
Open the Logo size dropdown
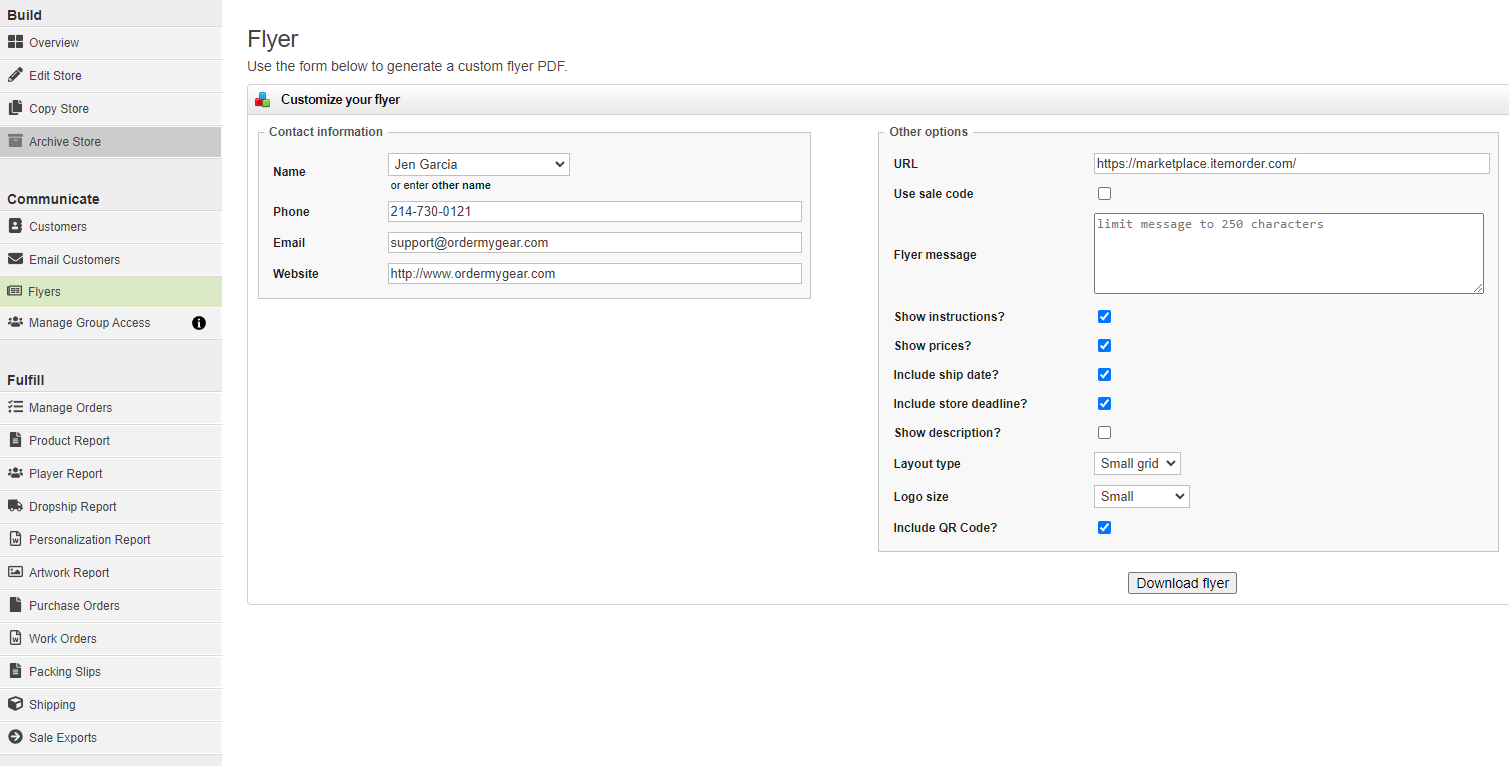tap(1142, 496)
